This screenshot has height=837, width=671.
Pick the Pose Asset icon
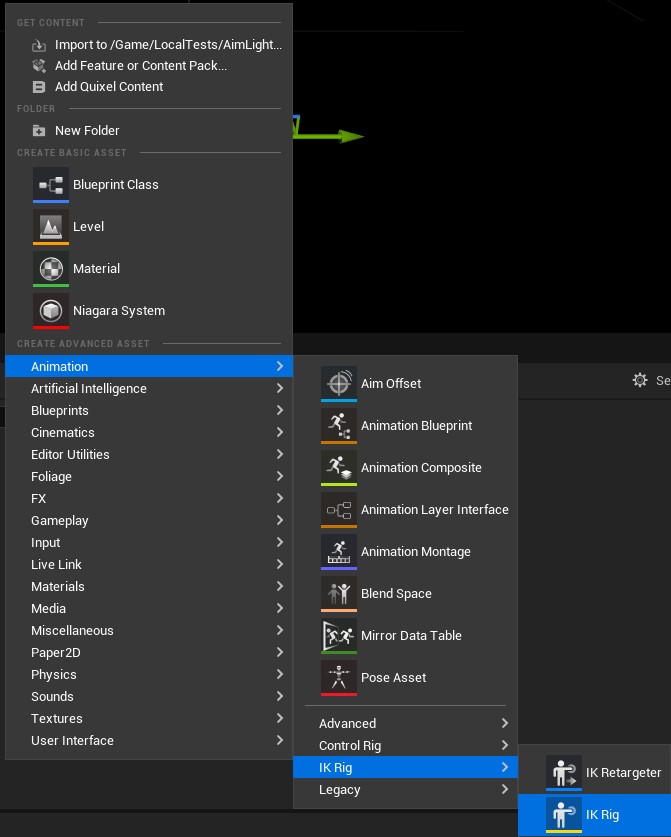point(338,677)
